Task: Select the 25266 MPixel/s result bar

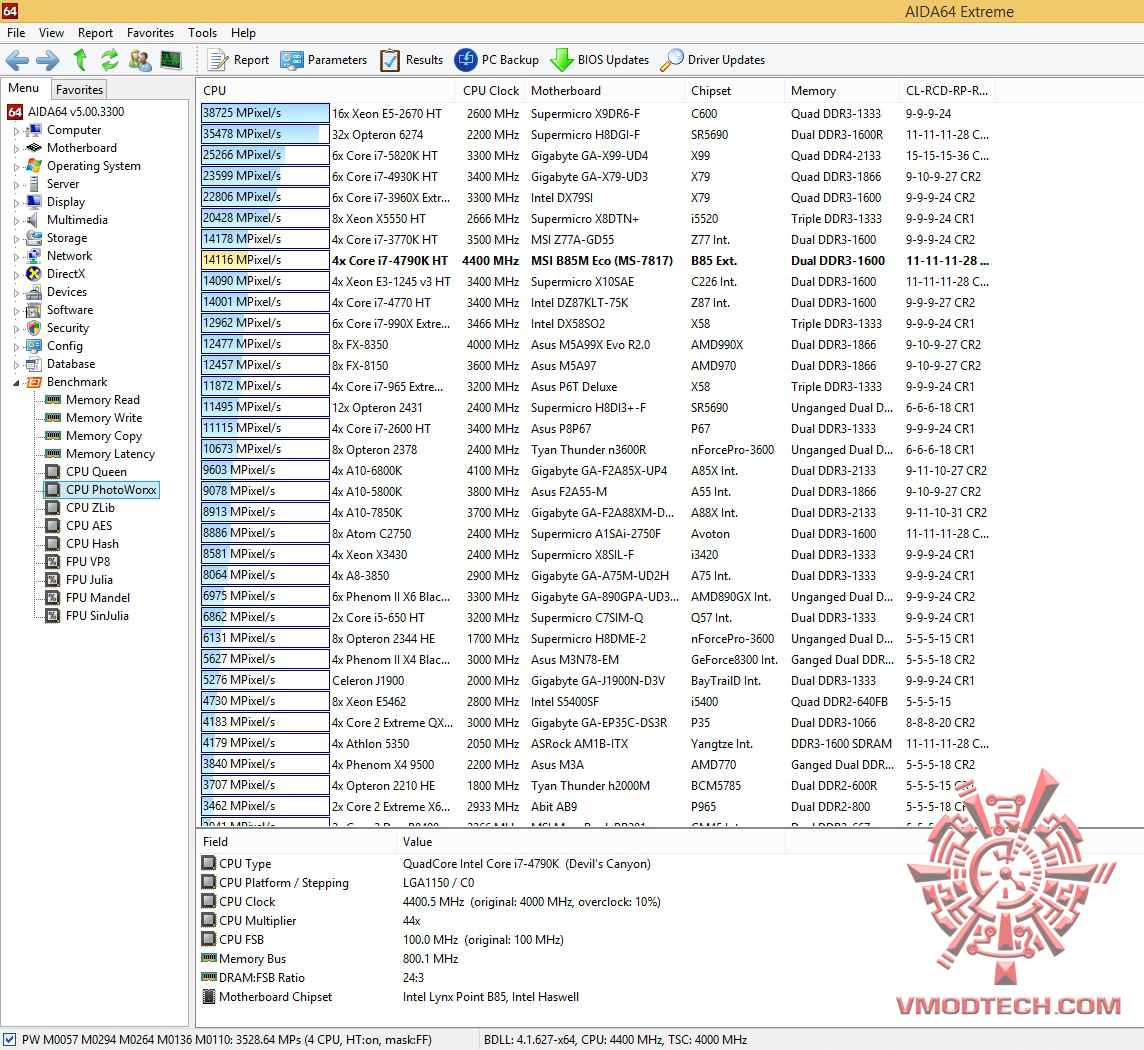Action: click(x=265, y=155)
